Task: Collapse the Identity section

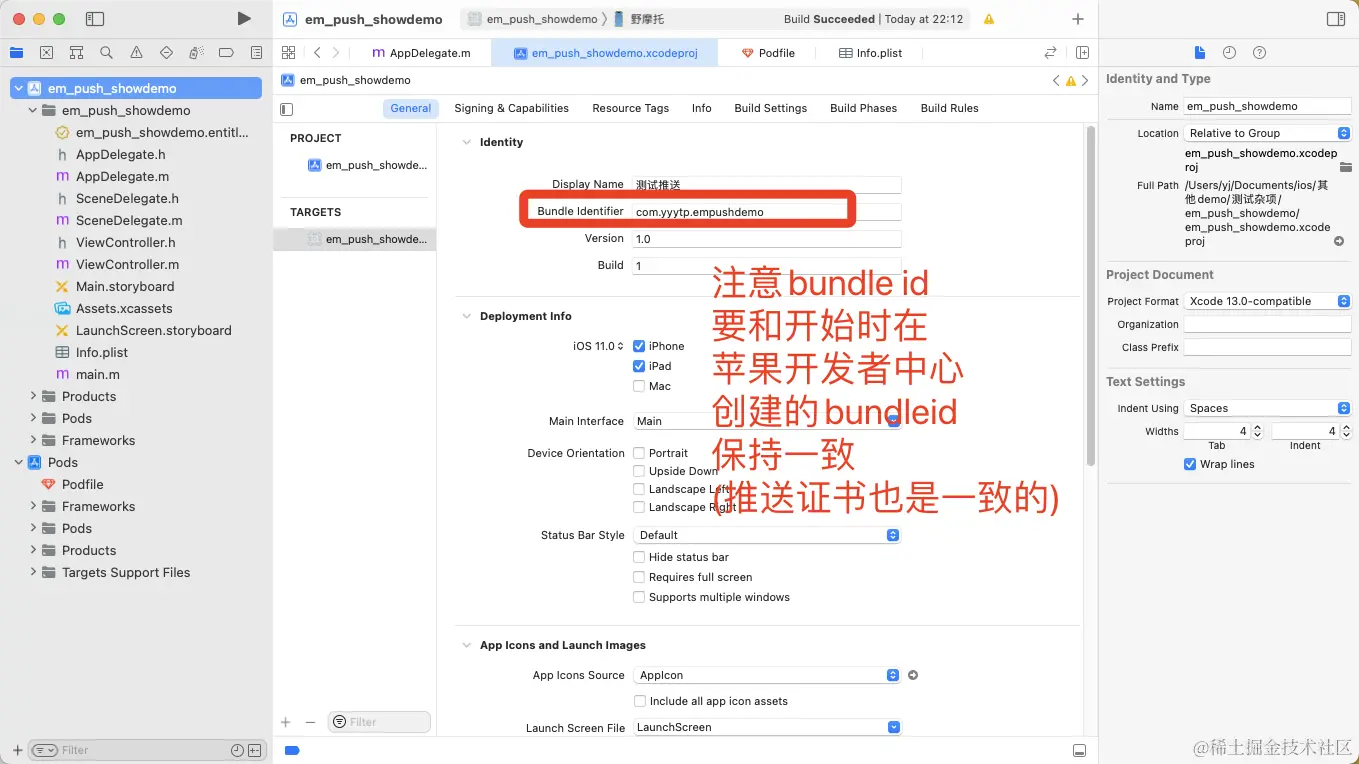Action: tap(466, 142)
